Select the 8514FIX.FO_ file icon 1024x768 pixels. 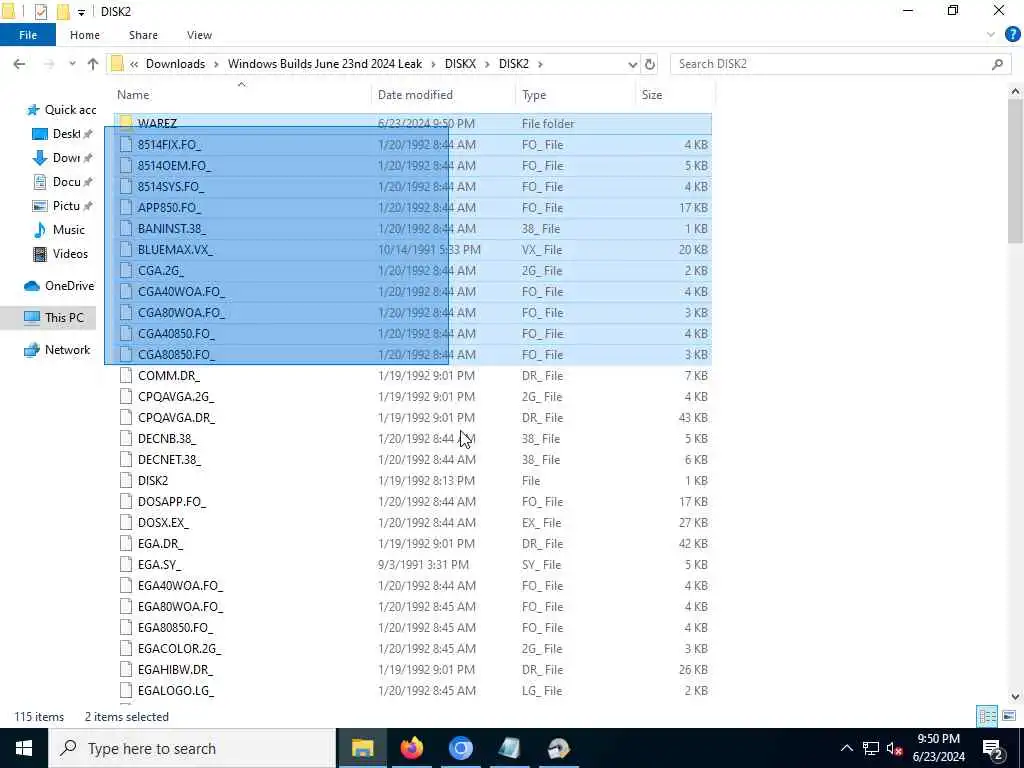point(126,144)
